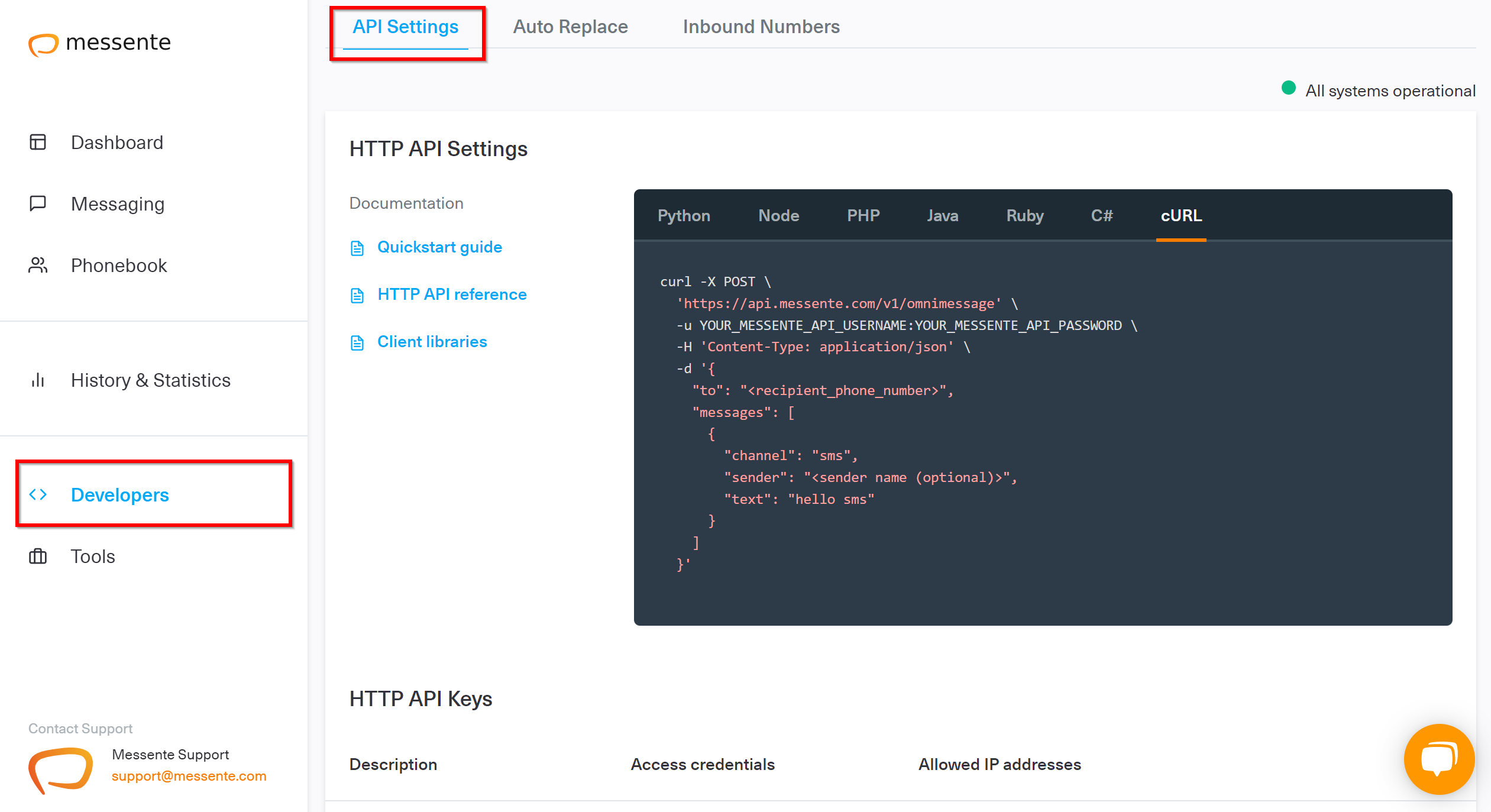1491x812 pixels.
Task: Open the Dashboard page
Action: (117, 143)
